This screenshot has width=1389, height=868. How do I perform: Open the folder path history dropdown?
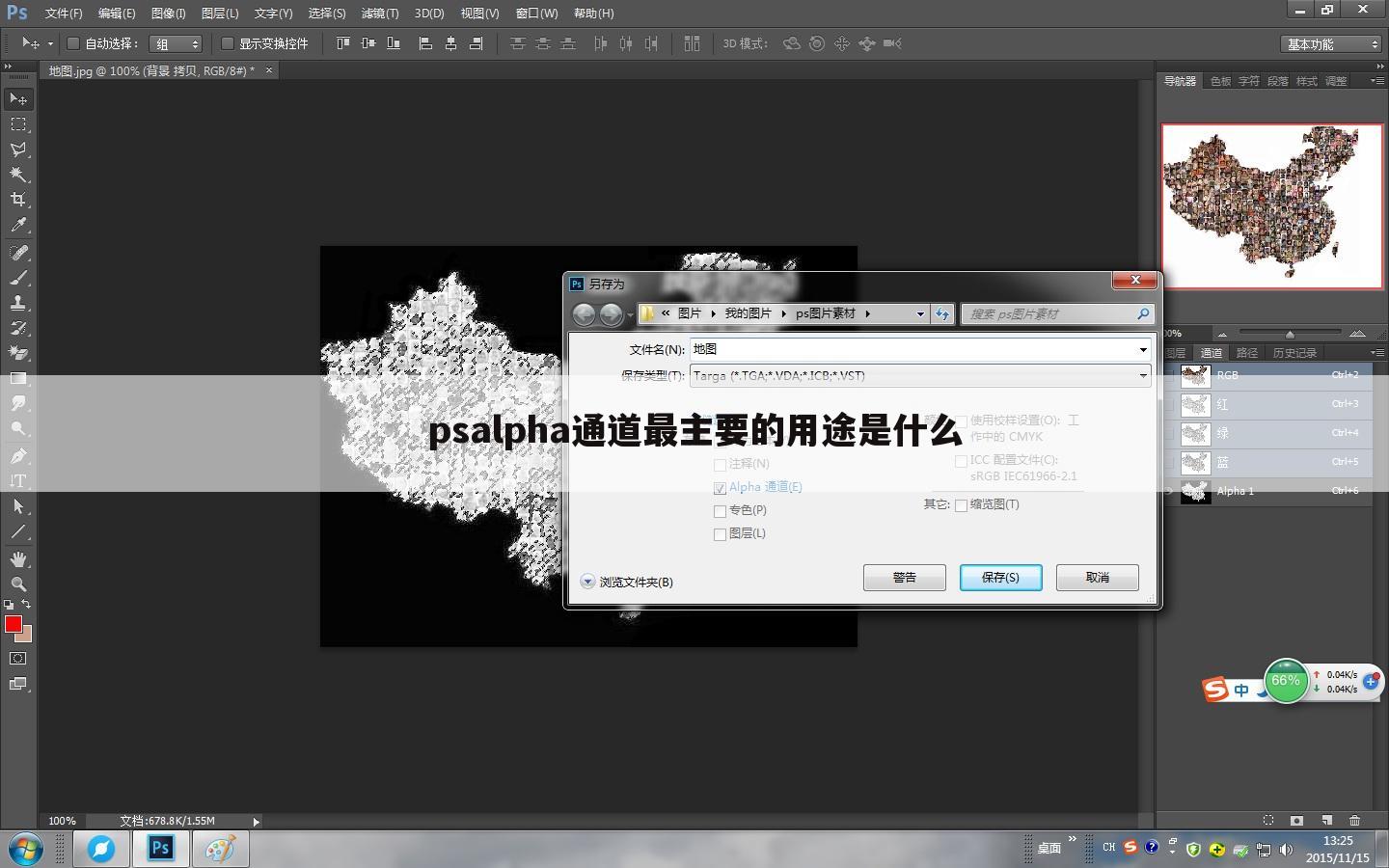(920, 313)
